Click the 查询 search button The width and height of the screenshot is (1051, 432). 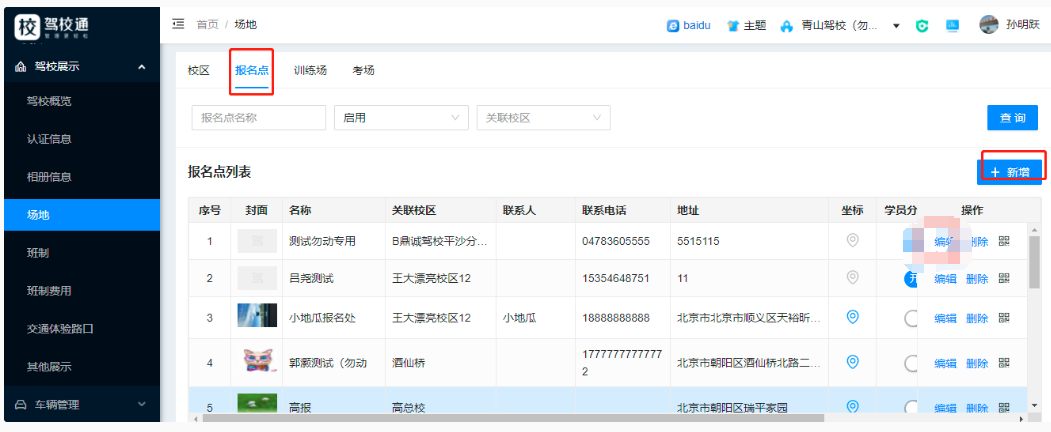(x=1012, y=118)
